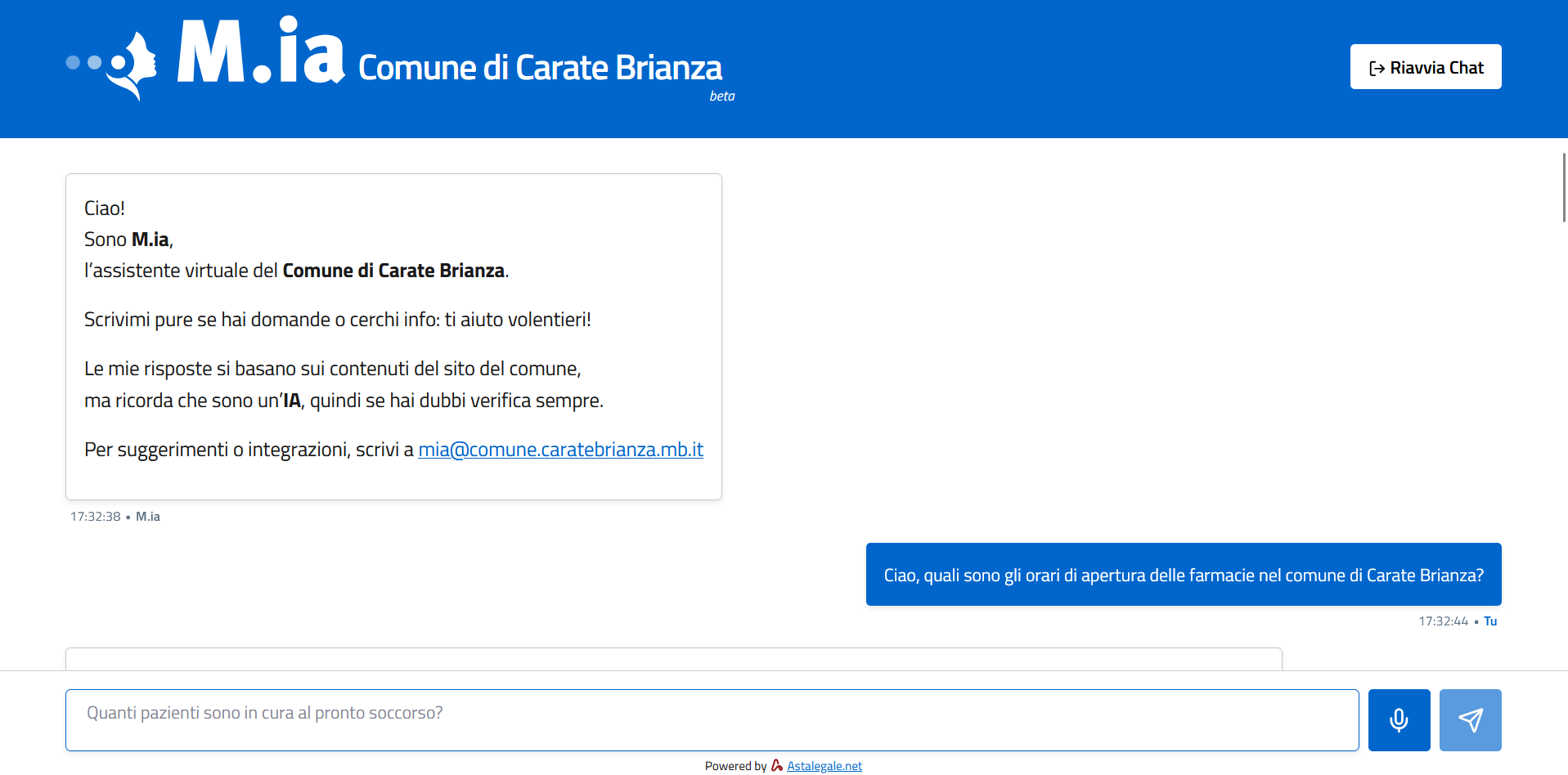Click the Powered by footer text
The width and height of the screenshot is (1568, 775).
click(x=735, y=766)
